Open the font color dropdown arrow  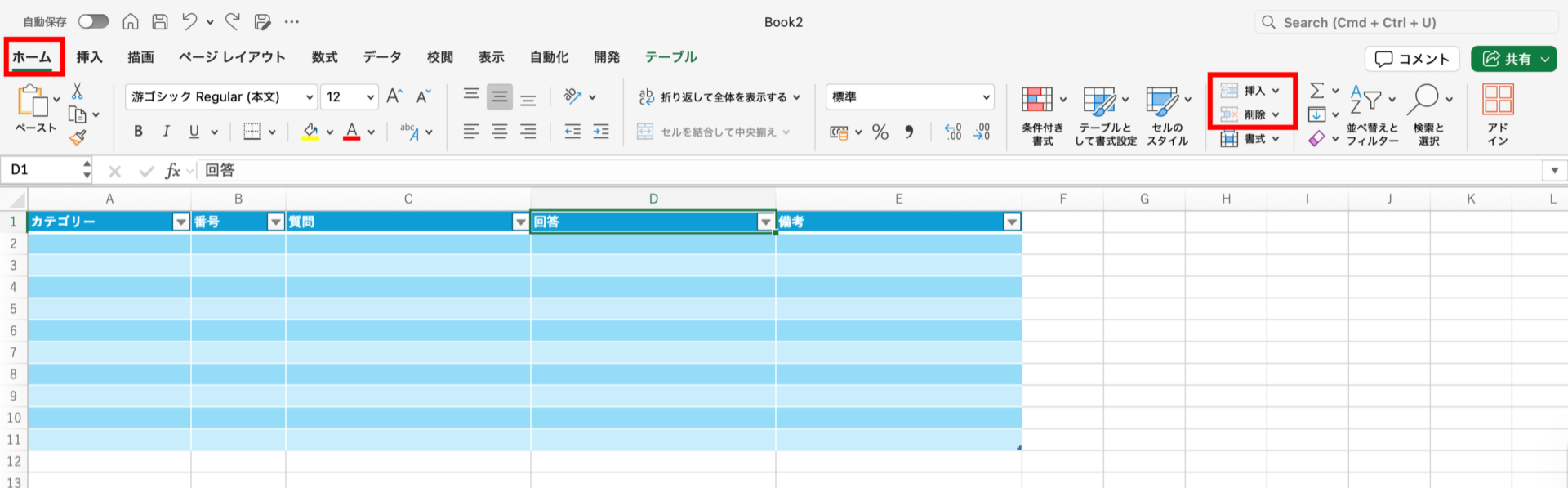[x=372, y=132]
